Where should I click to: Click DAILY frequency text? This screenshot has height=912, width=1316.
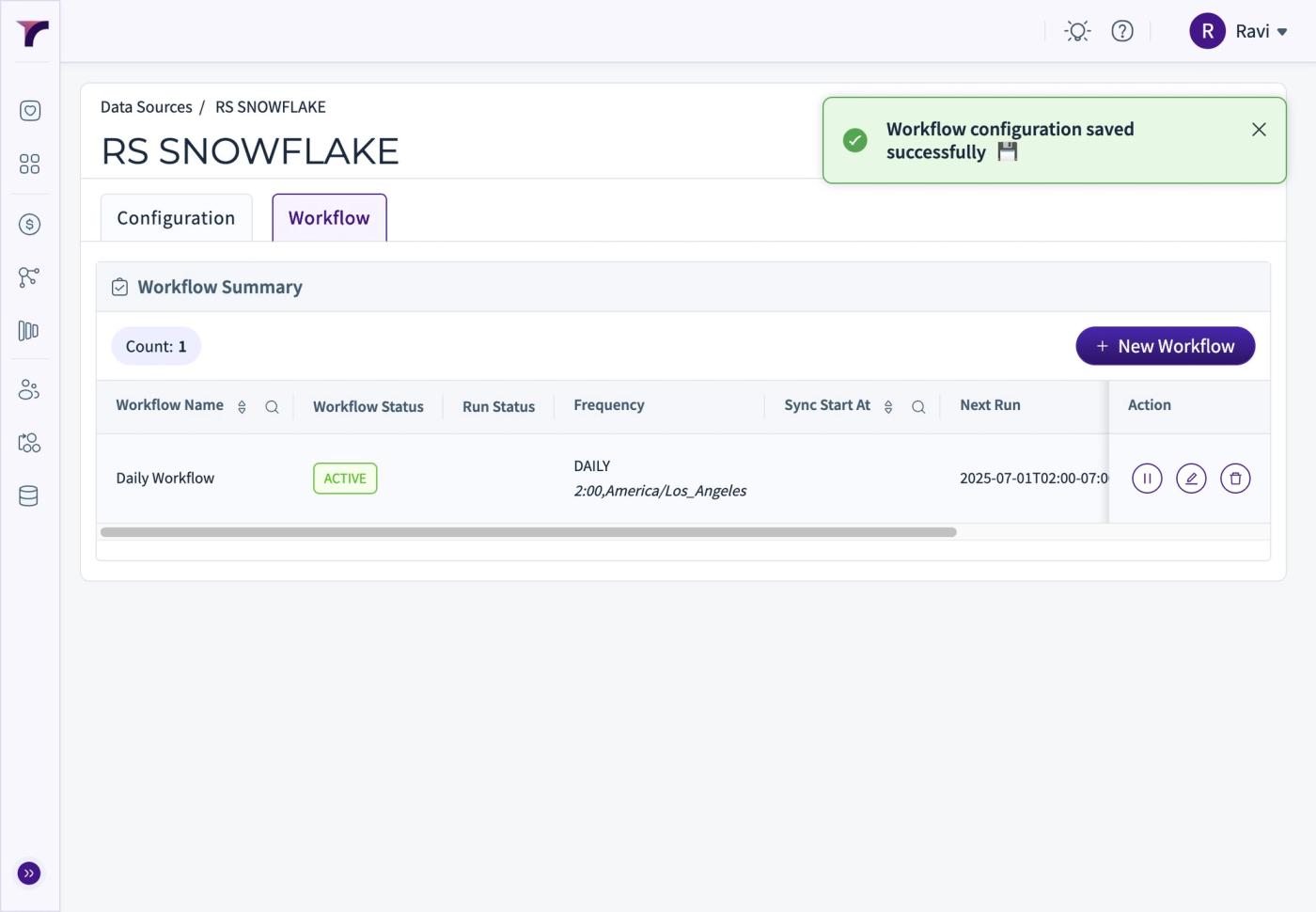[592, 465]
